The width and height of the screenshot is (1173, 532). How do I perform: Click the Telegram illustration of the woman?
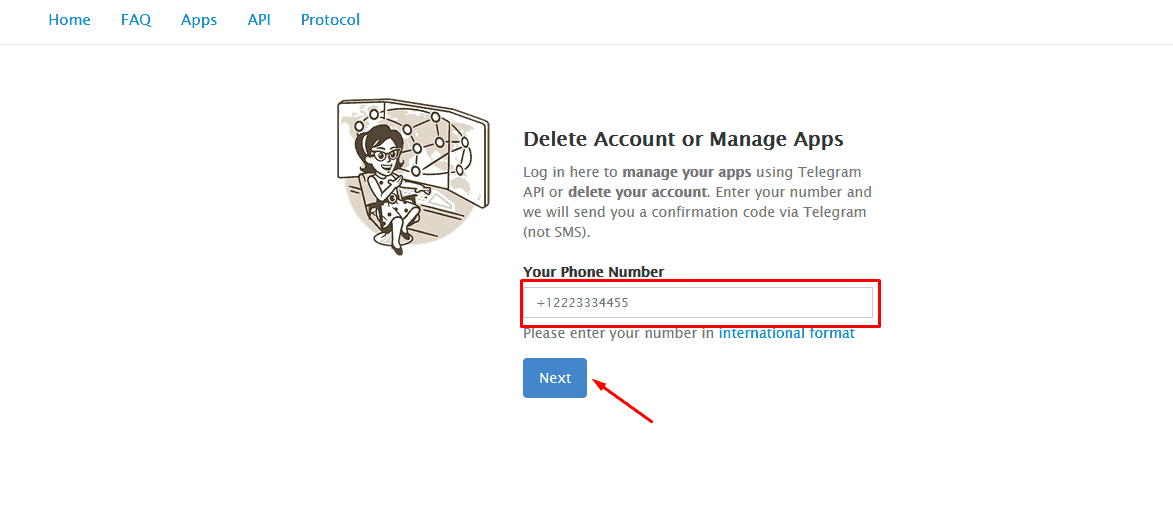385,185
